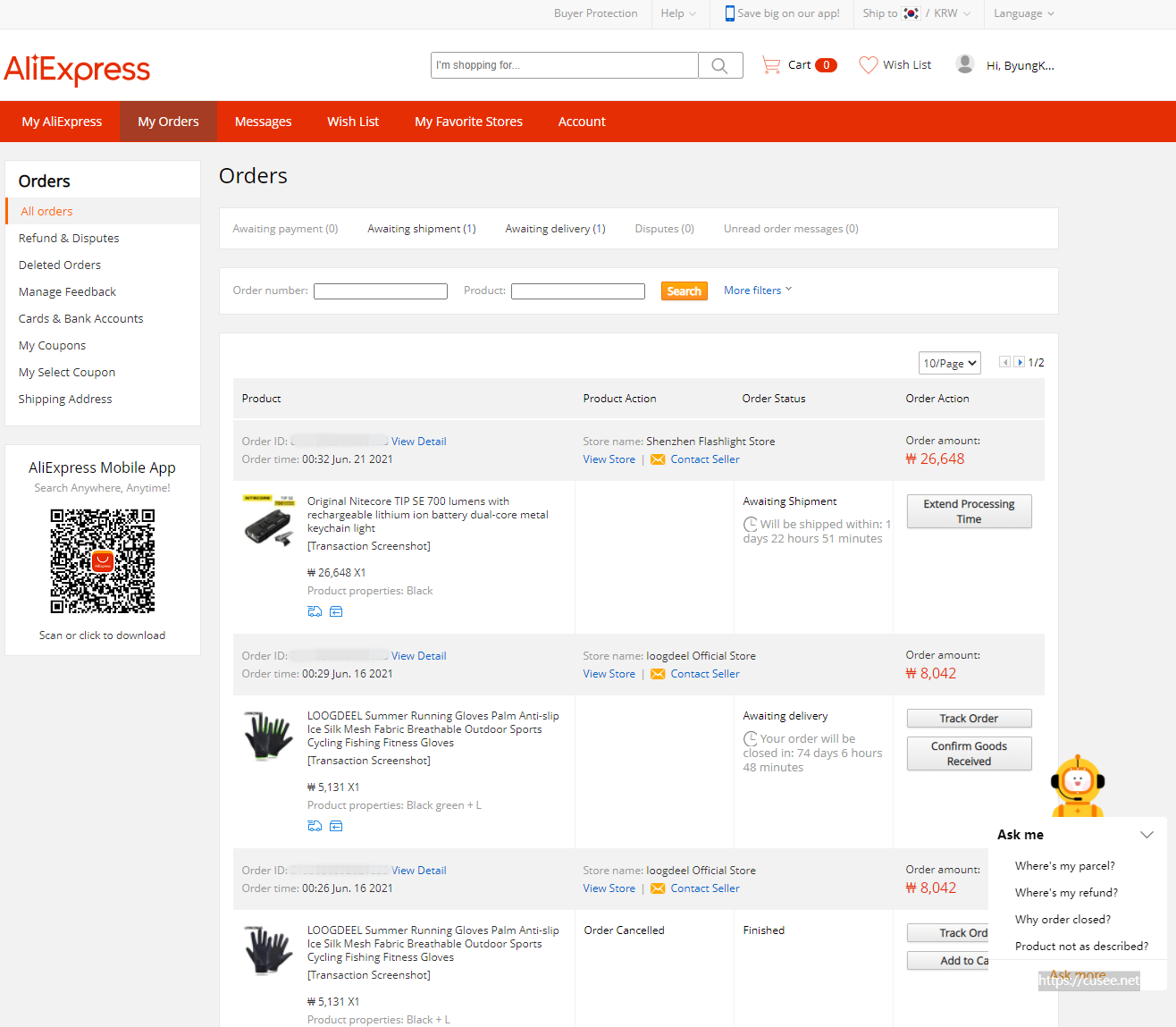The width and height of the screenshot is (1176, 1027).
Task: Focus the shopping search box
Action: (564, 65)
